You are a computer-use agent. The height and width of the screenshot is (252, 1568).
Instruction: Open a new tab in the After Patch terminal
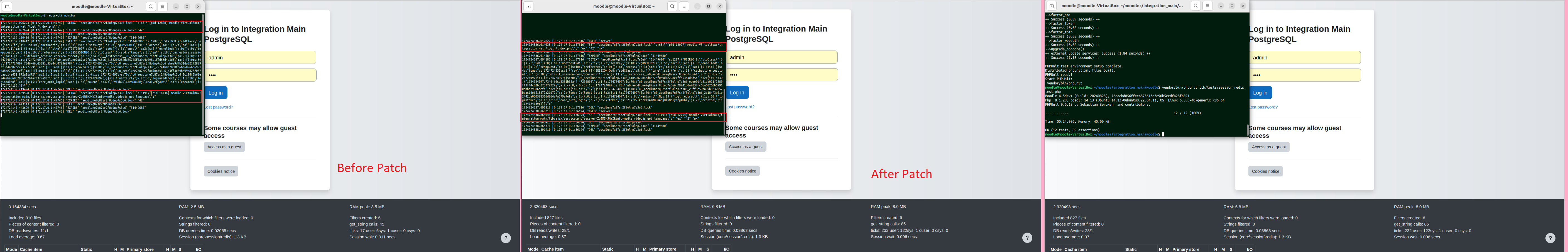coord(528,6)
